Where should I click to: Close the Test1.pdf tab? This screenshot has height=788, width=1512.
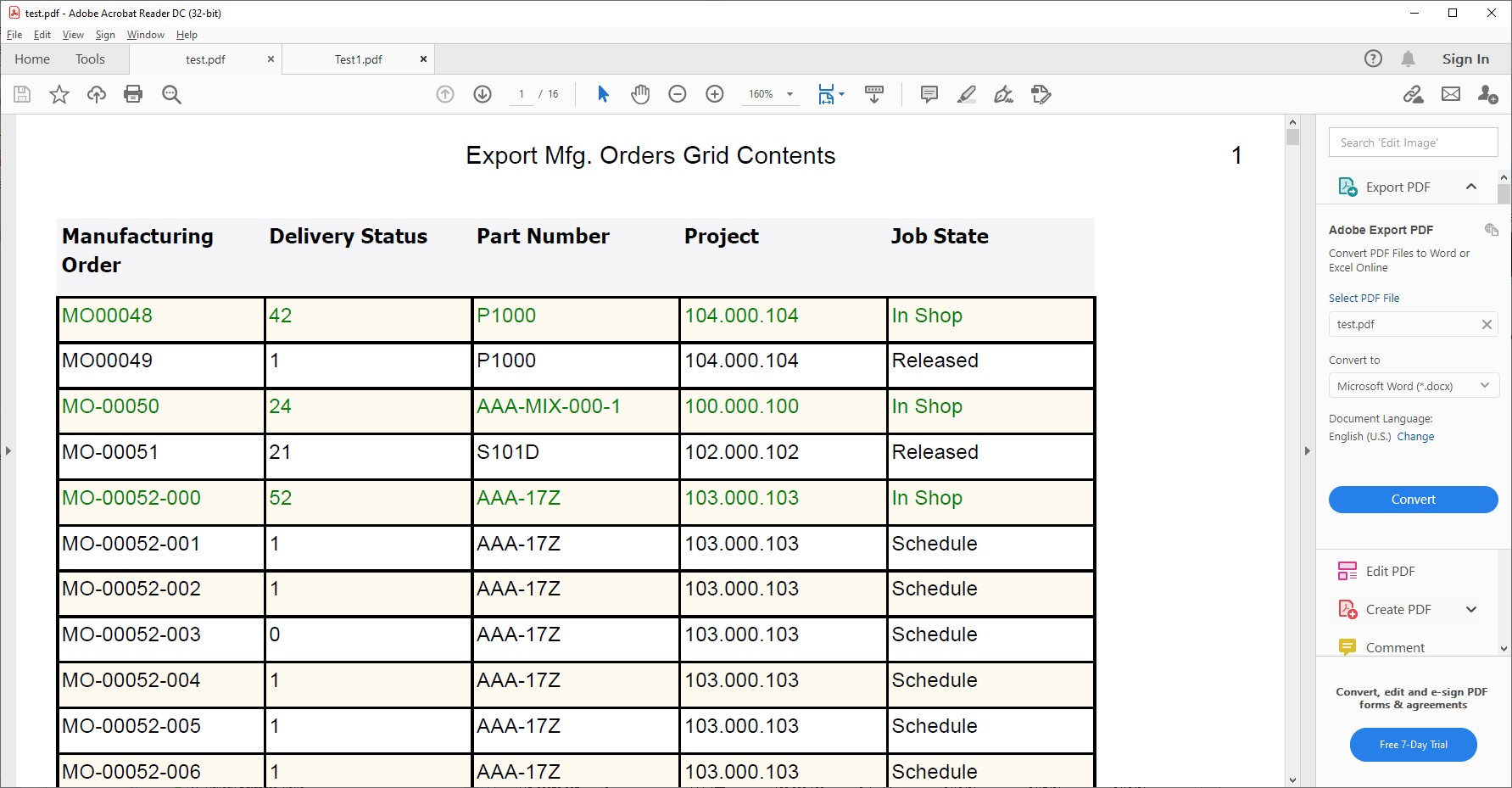point(423,59)
